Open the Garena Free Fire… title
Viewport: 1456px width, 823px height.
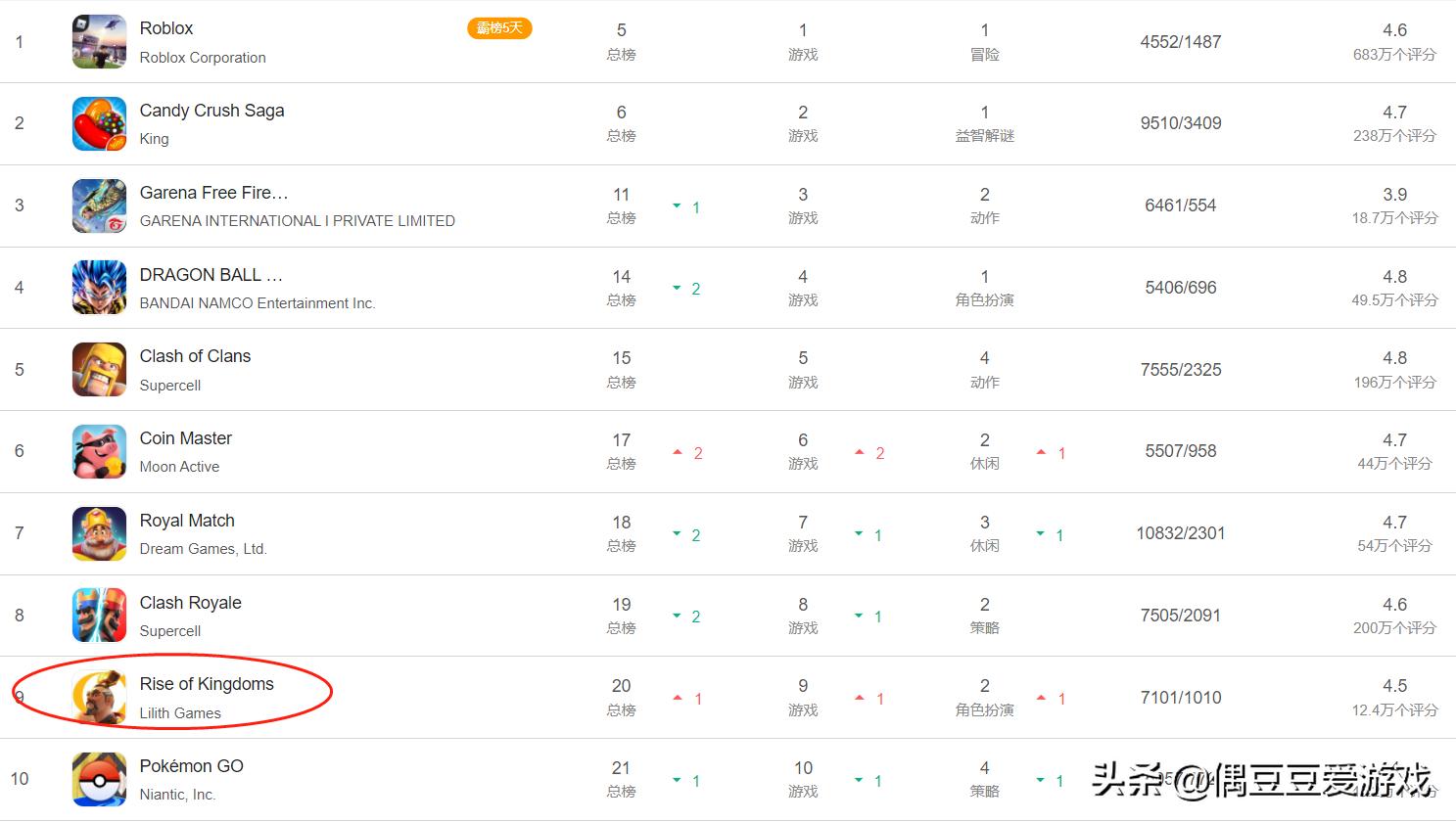pos(214,193)
